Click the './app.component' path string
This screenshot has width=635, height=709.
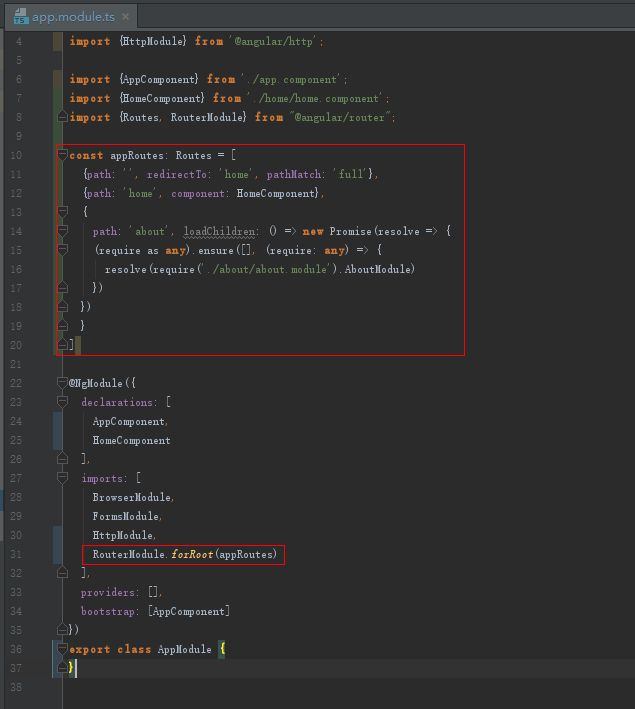(x=294, y=80)
